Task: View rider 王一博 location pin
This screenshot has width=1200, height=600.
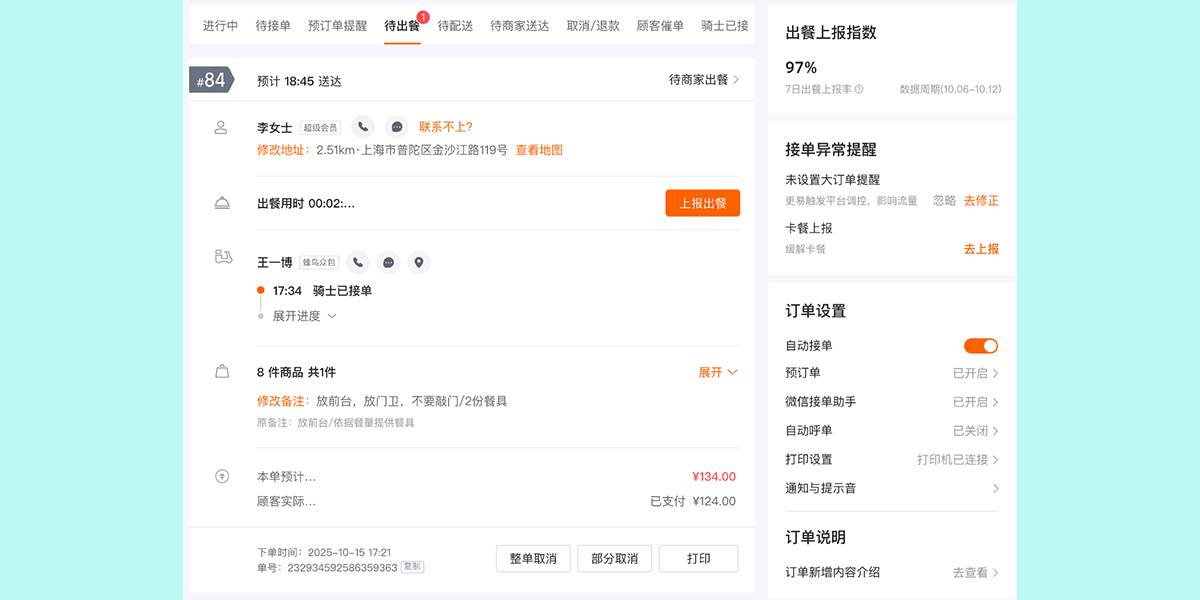Action: (419, 263)
